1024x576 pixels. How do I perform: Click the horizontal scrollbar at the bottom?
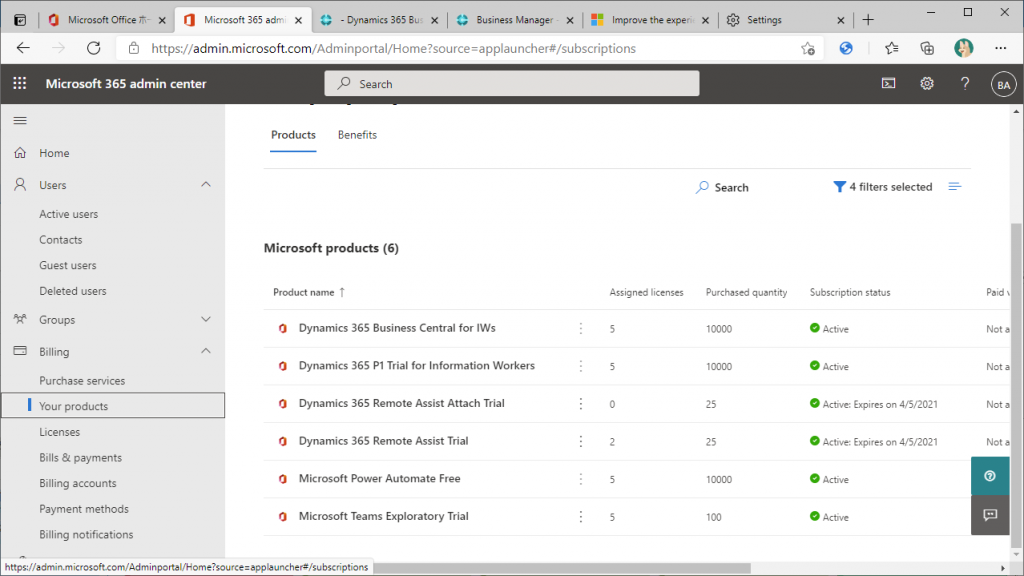pyautogui.click(x=562, y=568)
